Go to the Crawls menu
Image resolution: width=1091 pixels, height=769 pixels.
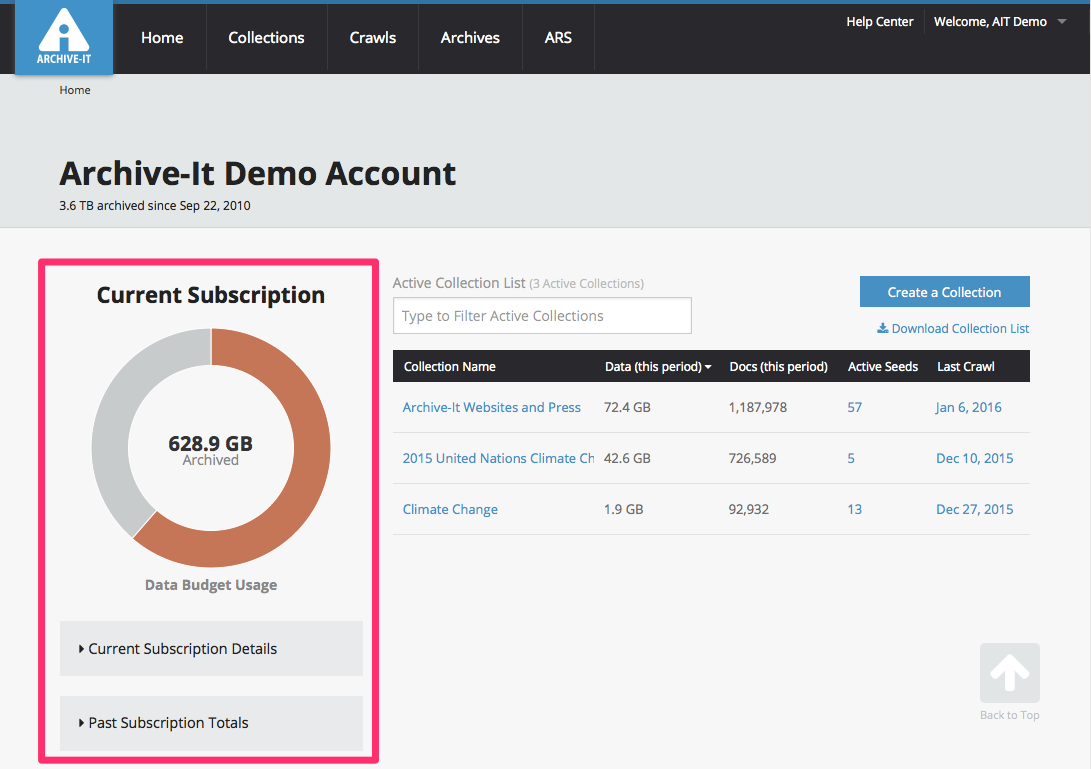pyautogui.click(x=373, y=38)
